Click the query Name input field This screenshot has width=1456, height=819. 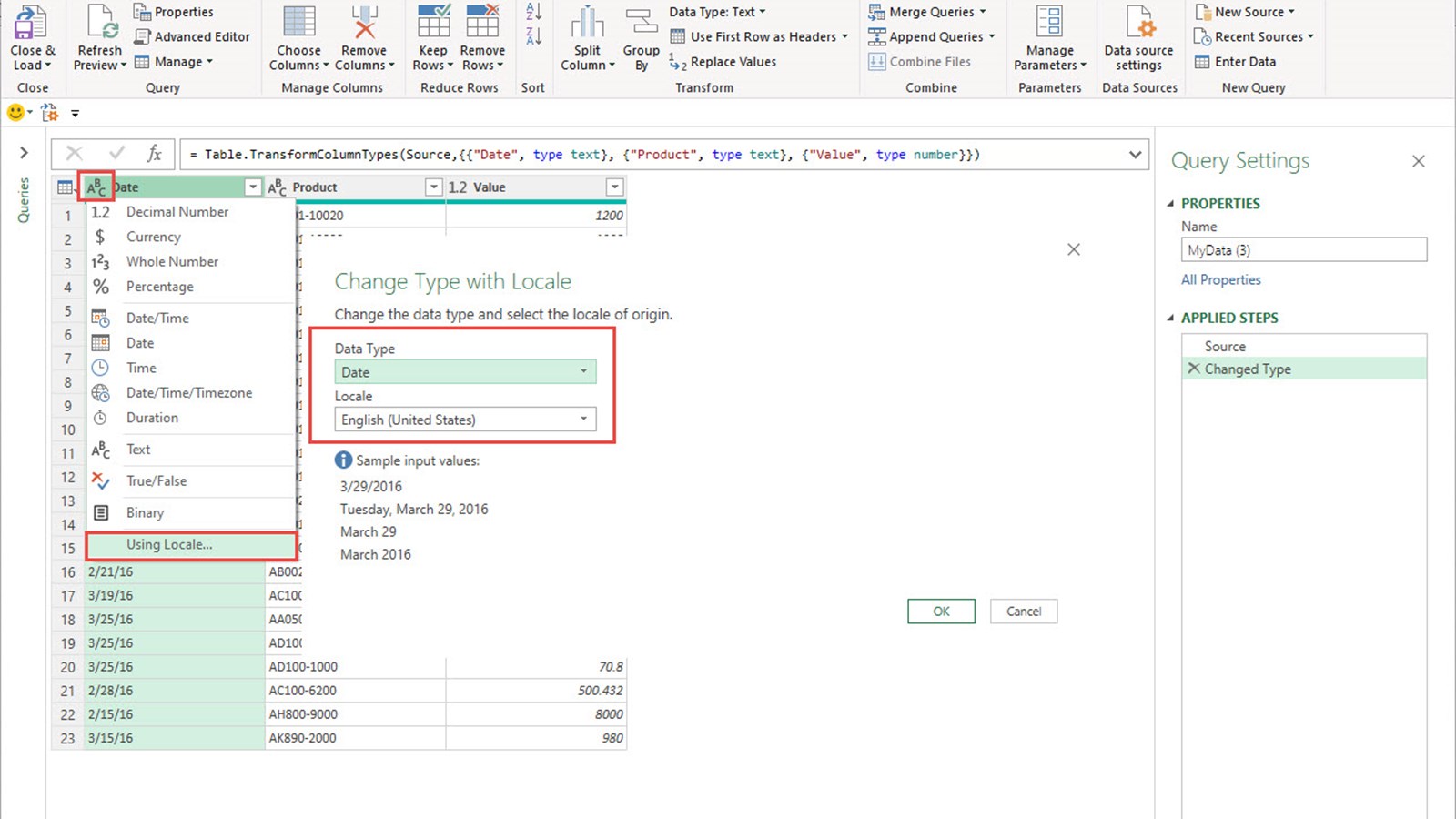point(1303,250)
